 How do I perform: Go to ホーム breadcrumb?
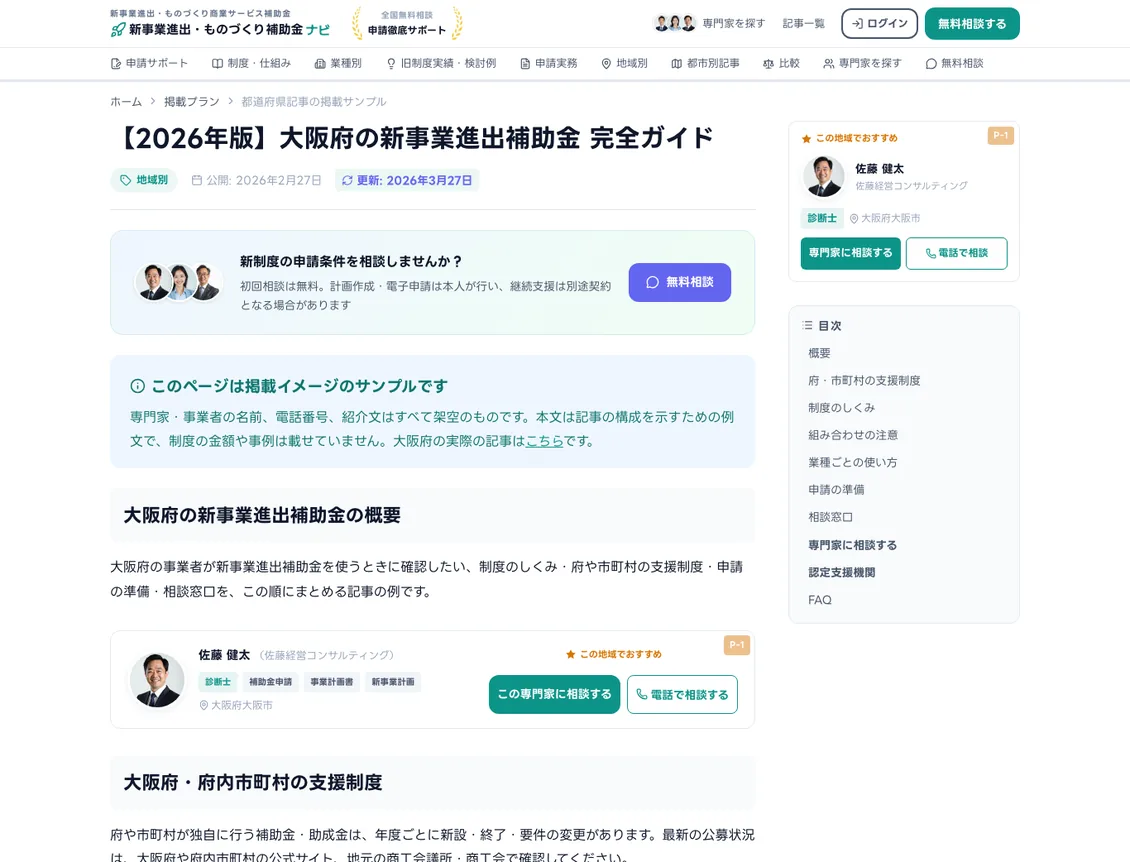tap(126, 102)
